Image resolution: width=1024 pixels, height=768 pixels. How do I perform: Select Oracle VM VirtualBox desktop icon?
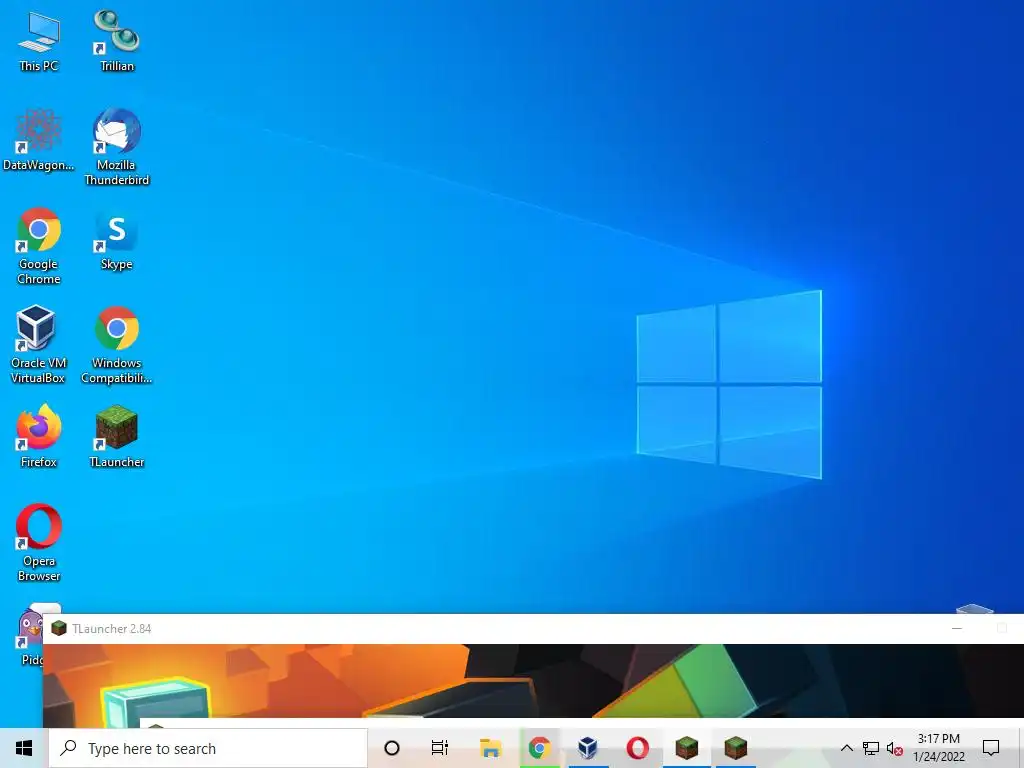tap(39, 345)
